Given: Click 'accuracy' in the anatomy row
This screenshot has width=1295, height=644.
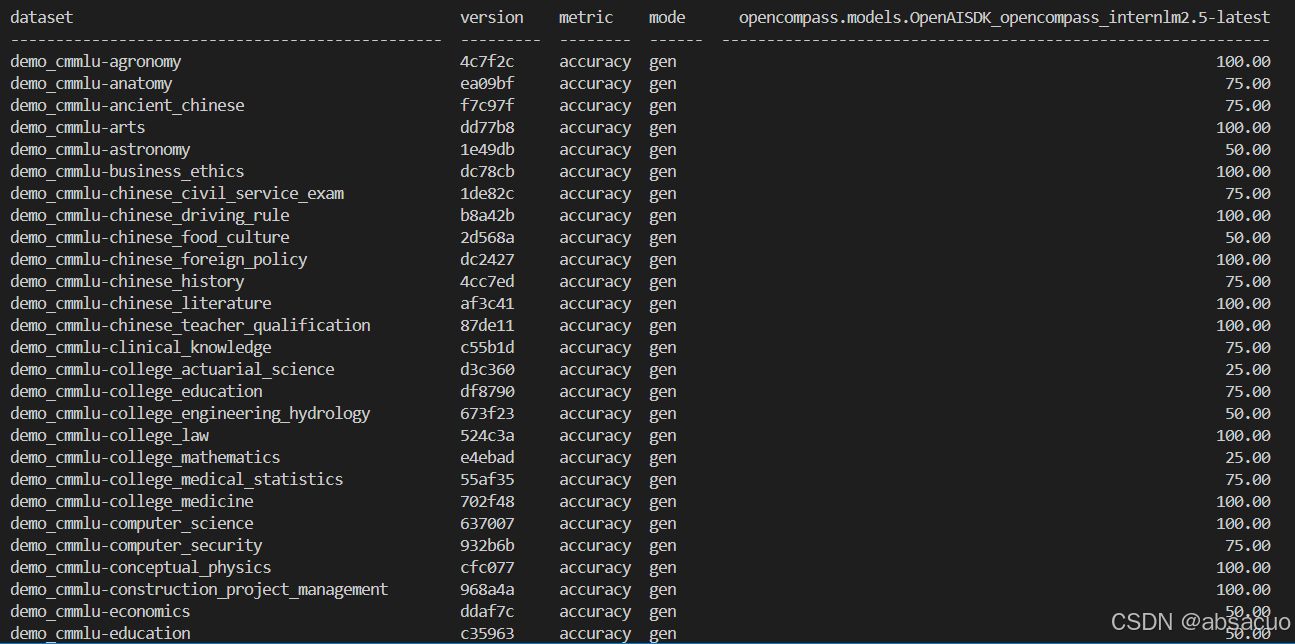Looking at the screenshot, I should [595, 83].
